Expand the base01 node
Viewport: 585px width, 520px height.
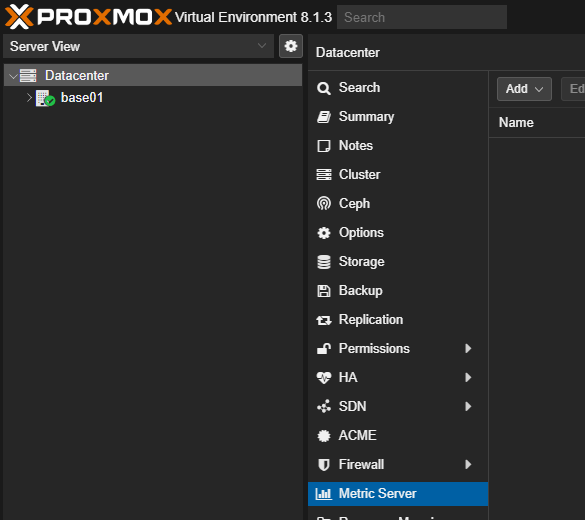(x=29, y=98)
